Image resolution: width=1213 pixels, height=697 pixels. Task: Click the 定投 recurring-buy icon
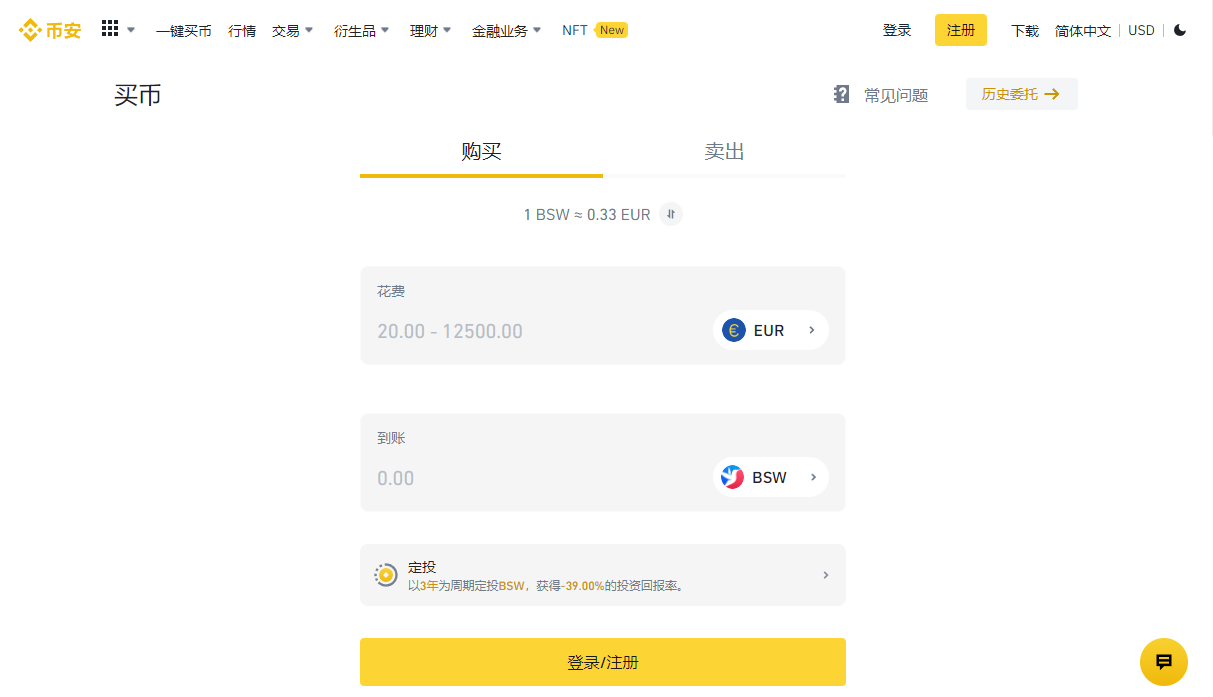386,574
